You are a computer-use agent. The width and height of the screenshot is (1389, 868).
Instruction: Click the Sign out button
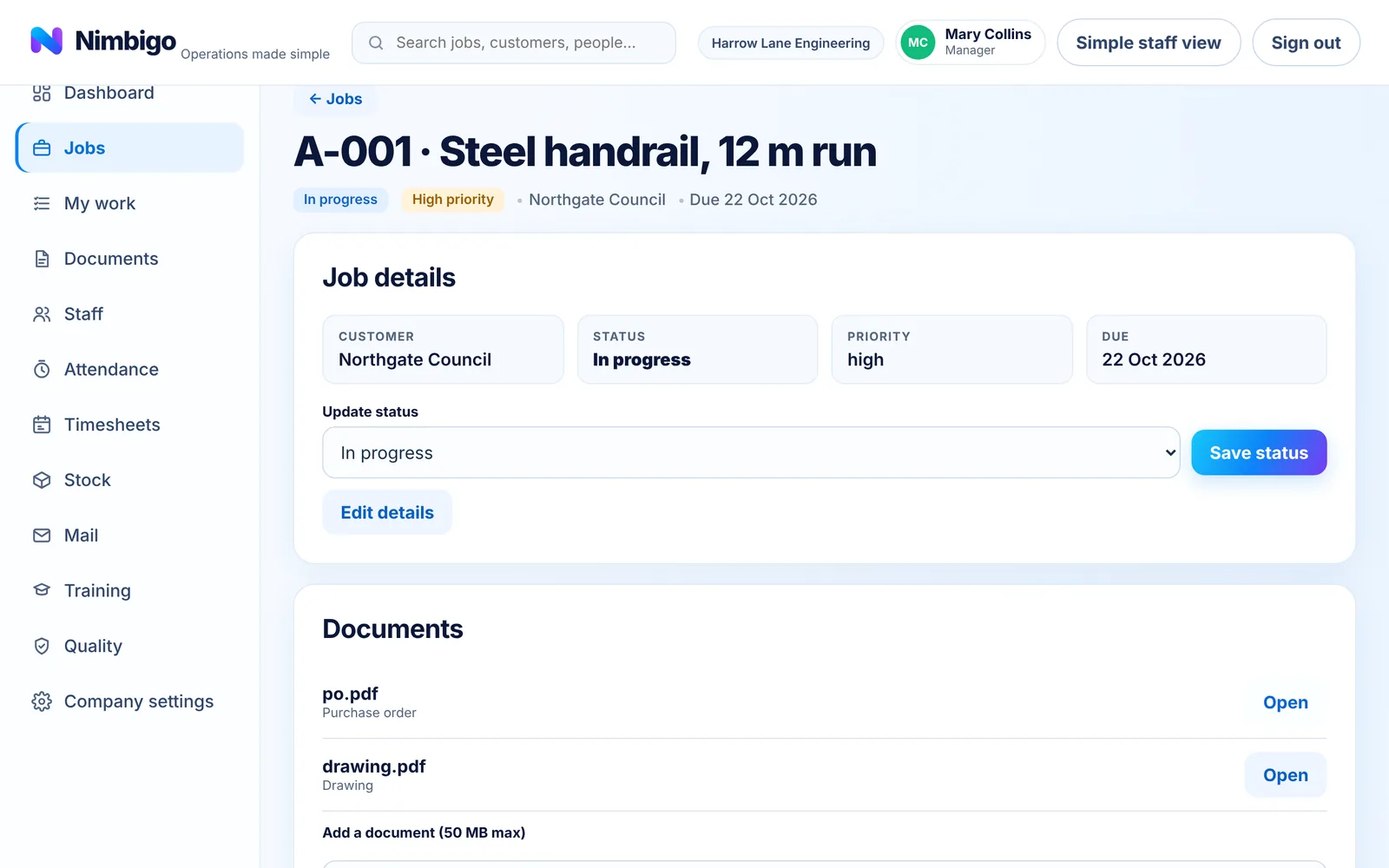(x=1306, y=43)
